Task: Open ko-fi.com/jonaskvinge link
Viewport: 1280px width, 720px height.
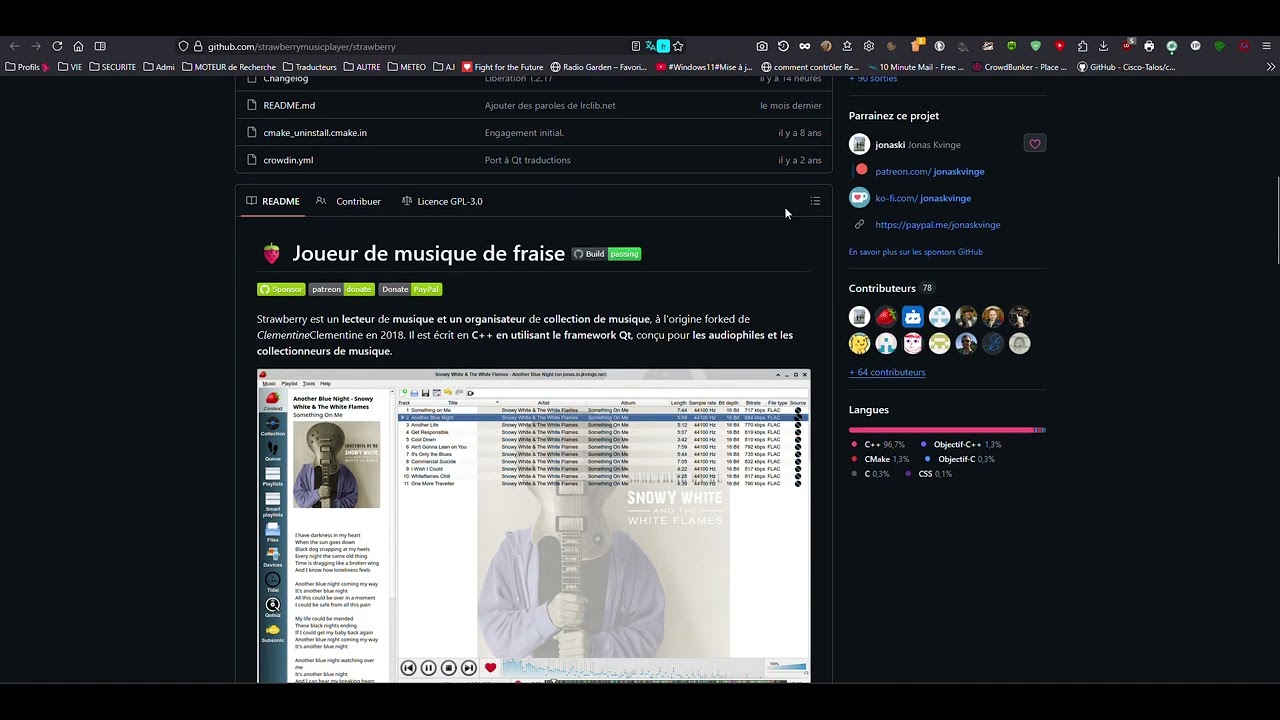Action: (923, 198)
